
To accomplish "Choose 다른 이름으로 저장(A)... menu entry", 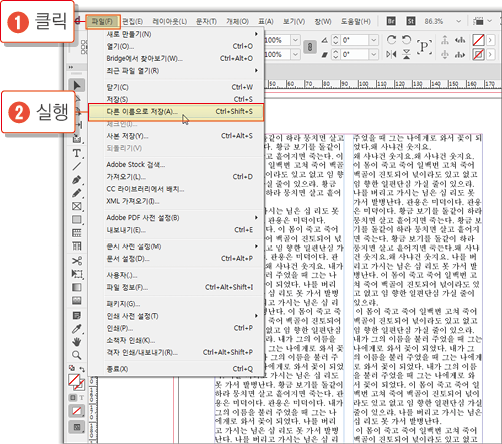I will [x=176, y=112].
